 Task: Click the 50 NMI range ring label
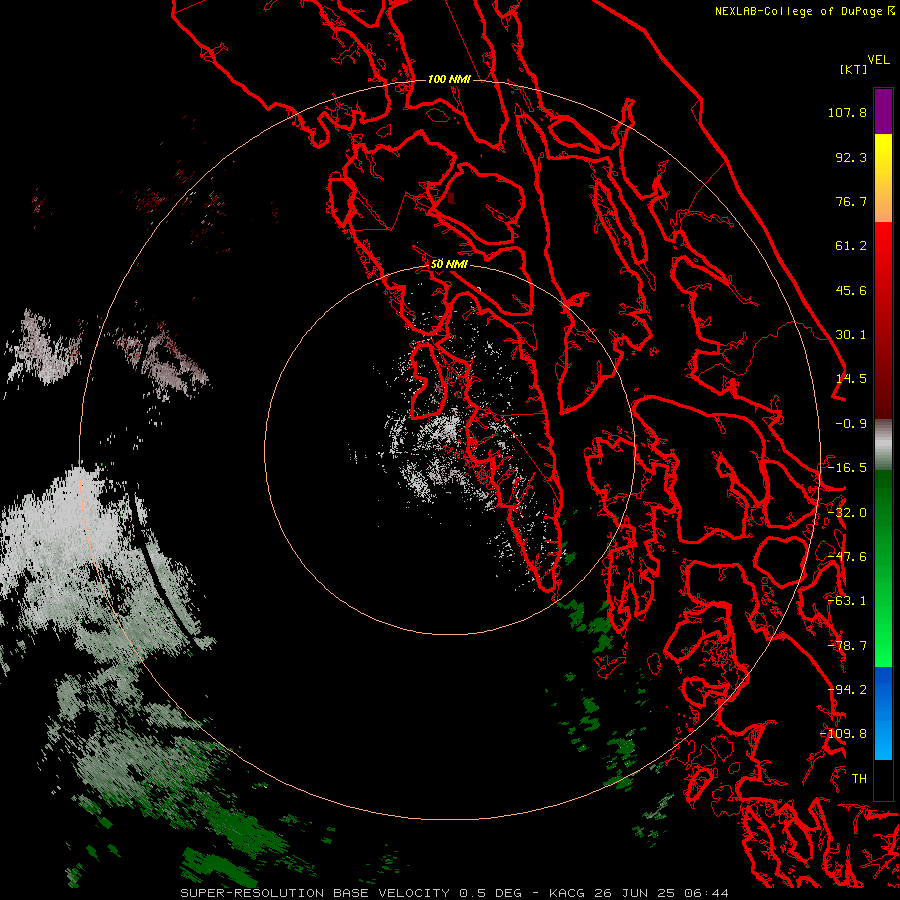(449, 264)
